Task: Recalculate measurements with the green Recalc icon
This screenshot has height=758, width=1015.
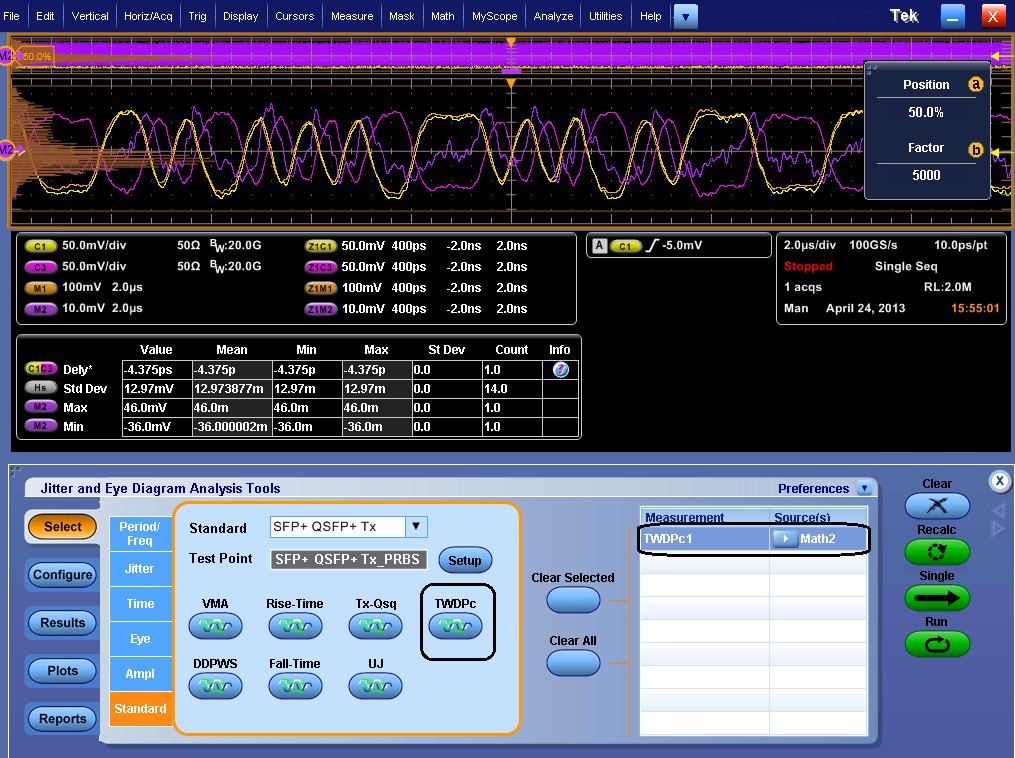Action: pos(937,552)
